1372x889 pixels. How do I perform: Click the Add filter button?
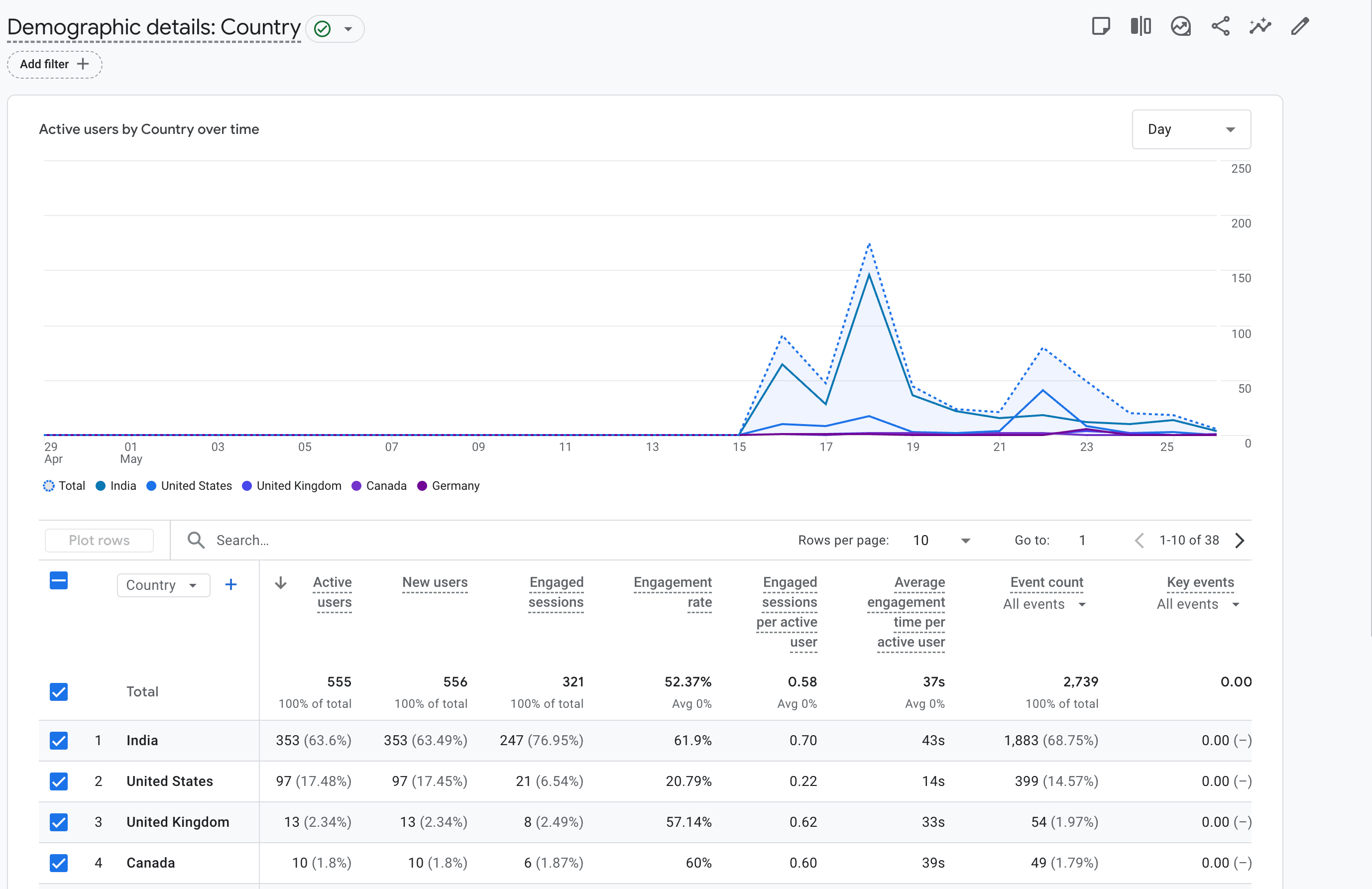(55, 64)
